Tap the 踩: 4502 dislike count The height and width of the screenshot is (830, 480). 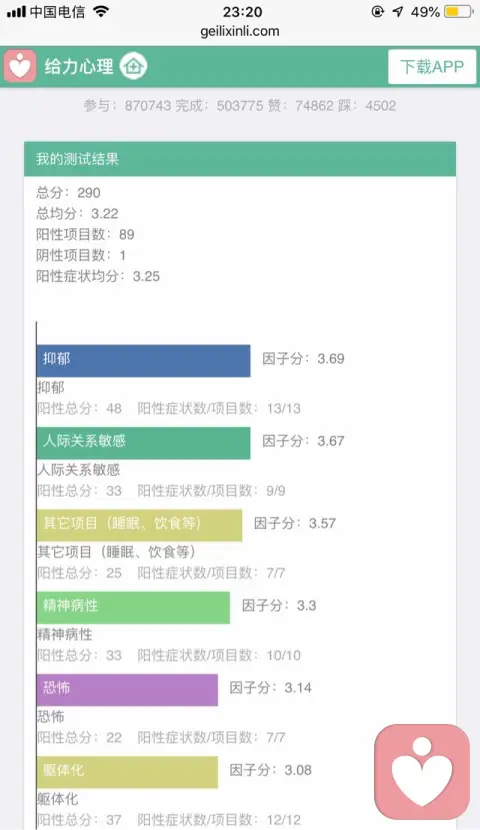(x=367, y=105)
